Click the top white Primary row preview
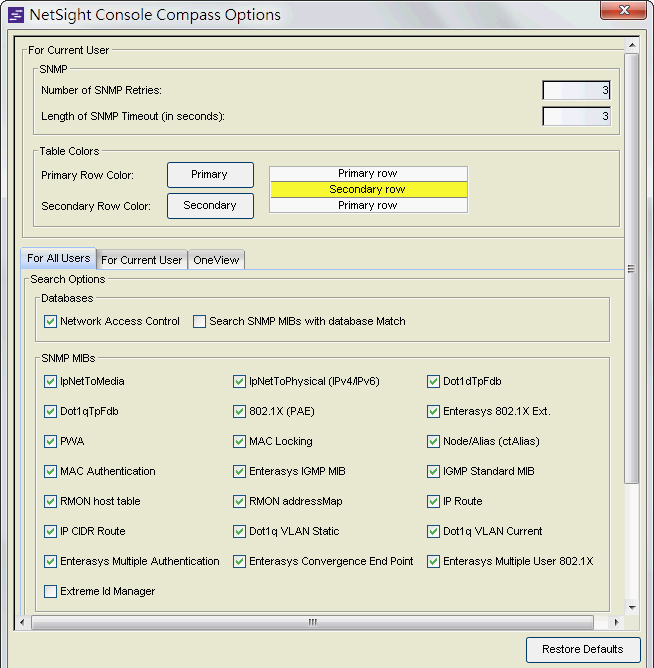This screenshot has height=668, width=654. pos(369,174)
